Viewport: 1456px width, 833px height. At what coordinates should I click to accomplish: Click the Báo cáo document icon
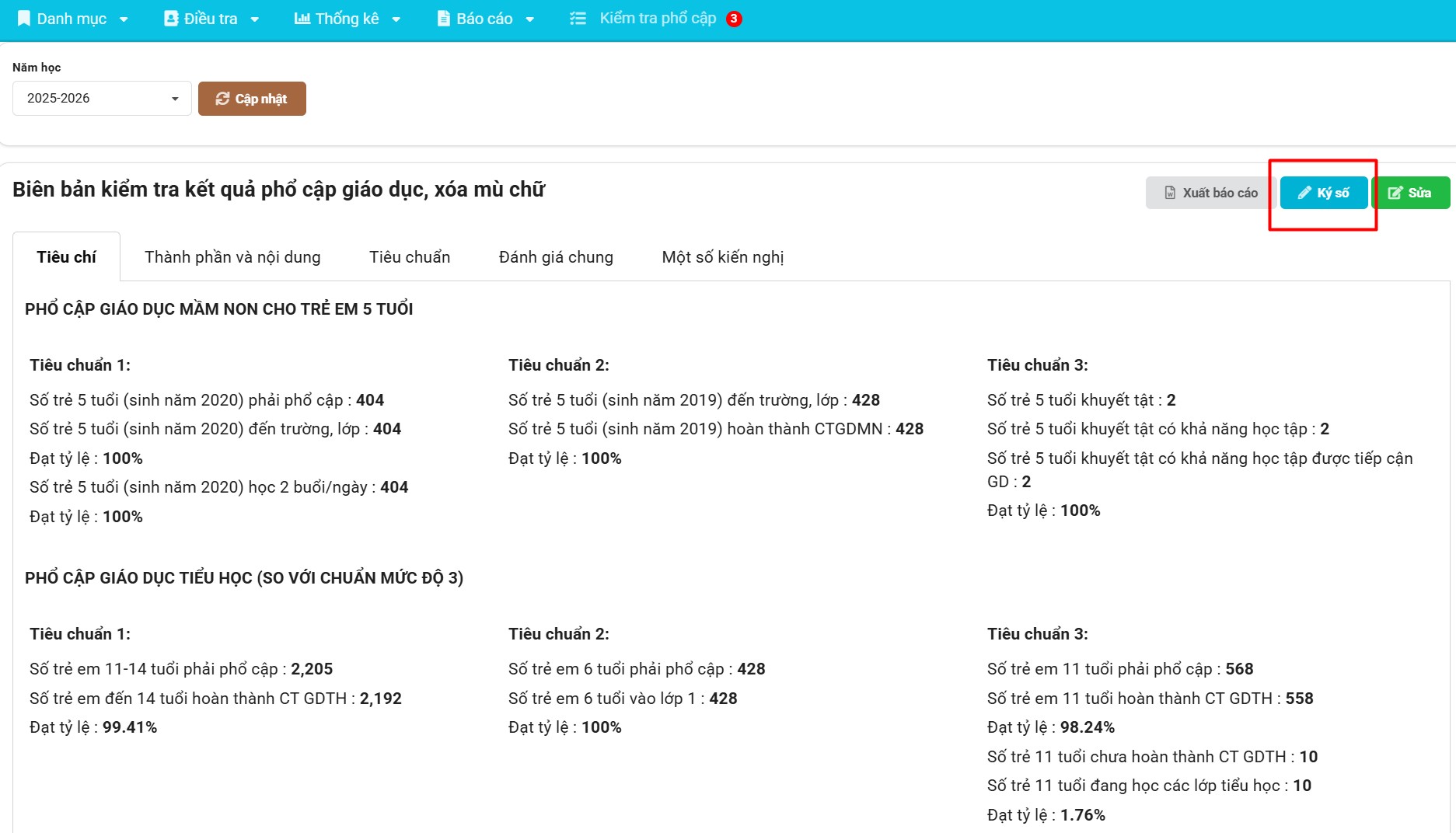point(444,19)
